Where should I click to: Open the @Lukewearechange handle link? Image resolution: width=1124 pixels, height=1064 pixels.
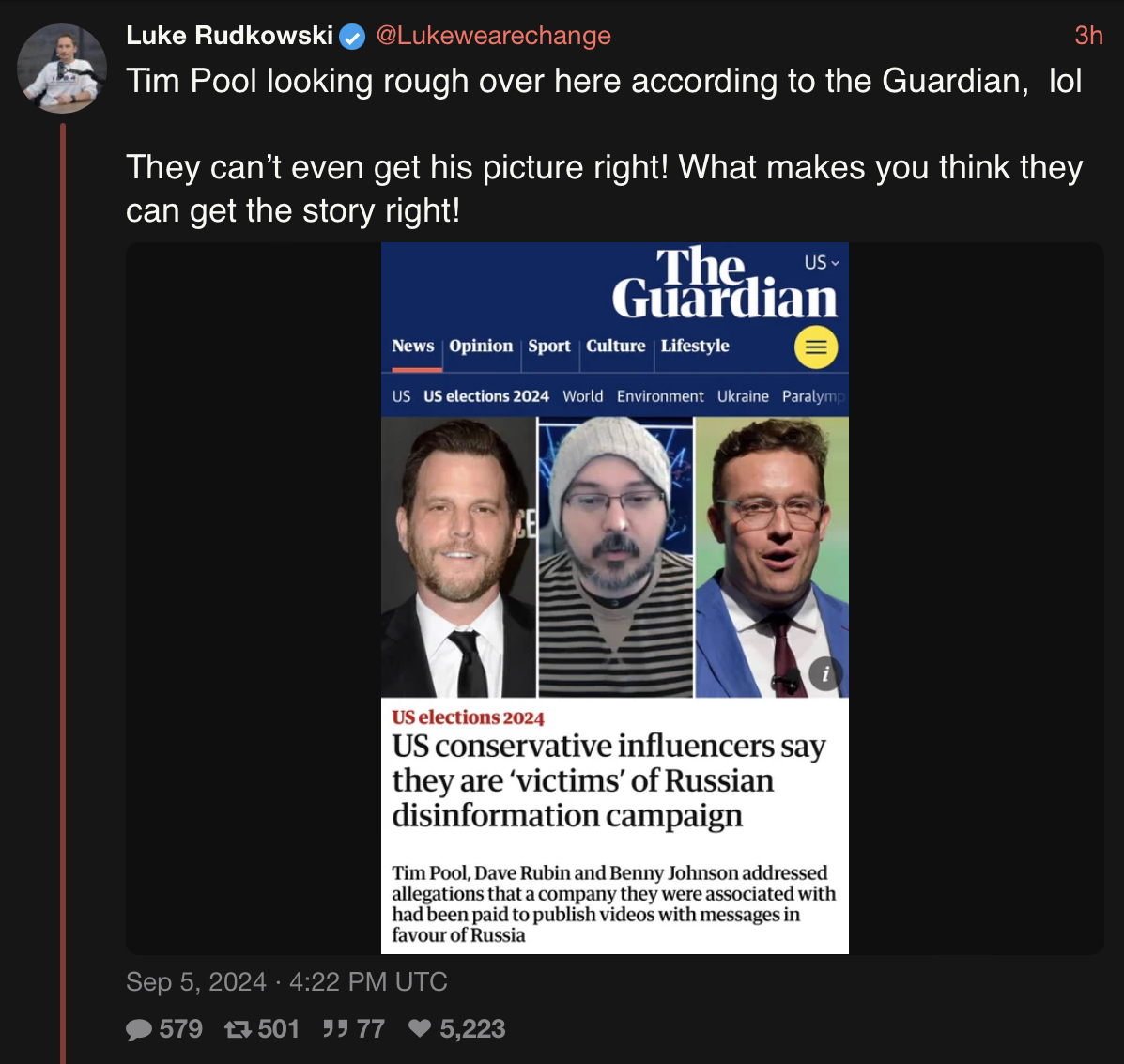pos(493,36)
